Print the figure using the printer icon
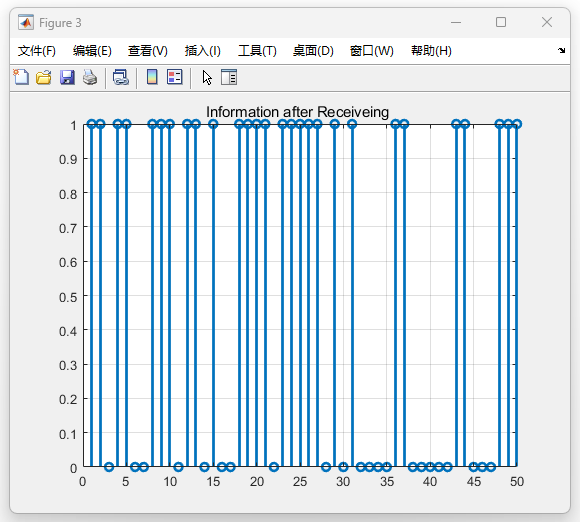 click(x=90, y=78)
